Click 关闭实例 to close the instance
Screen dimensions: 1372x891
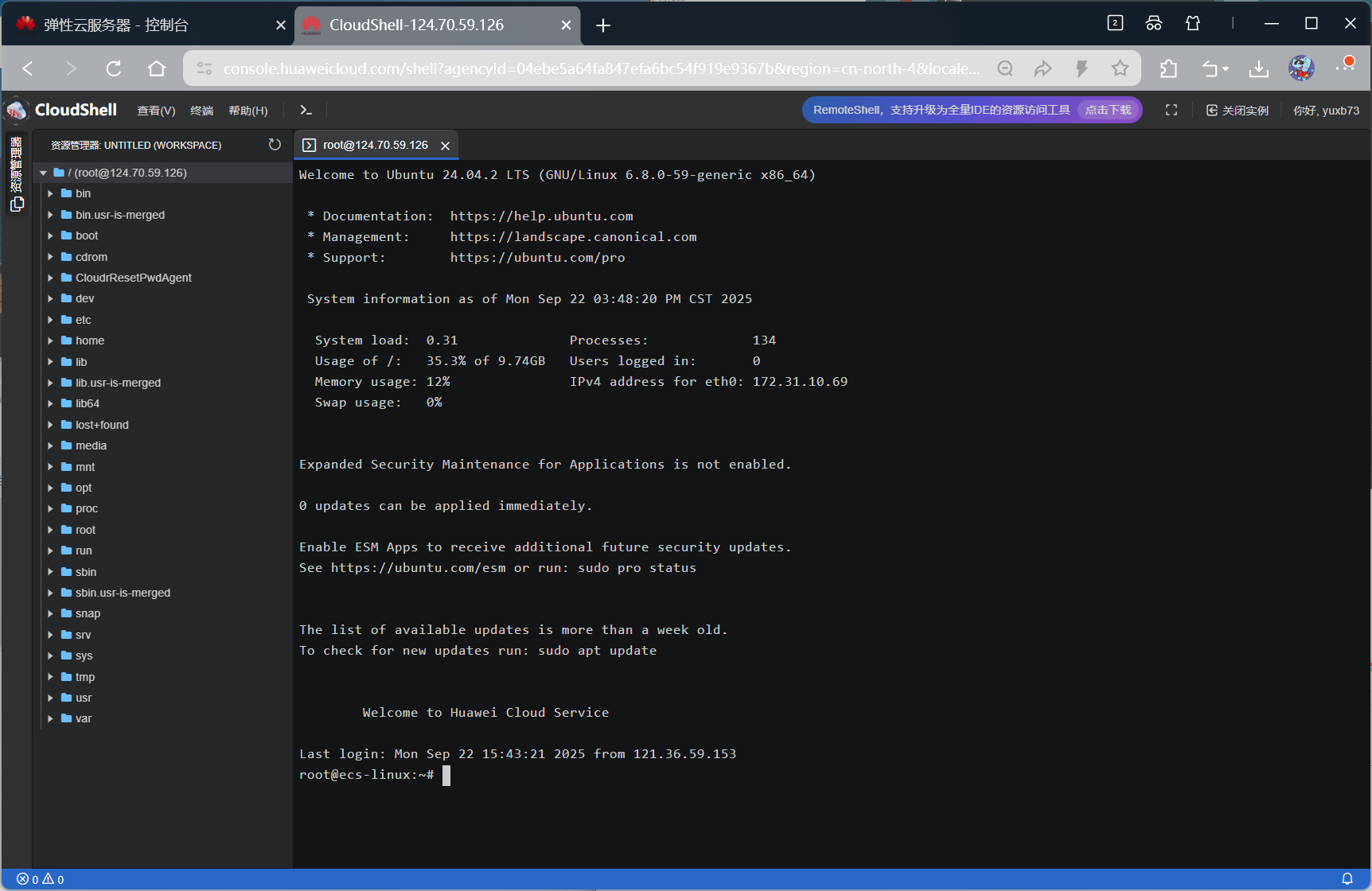pyautogui.click(x=1238, y=111)
